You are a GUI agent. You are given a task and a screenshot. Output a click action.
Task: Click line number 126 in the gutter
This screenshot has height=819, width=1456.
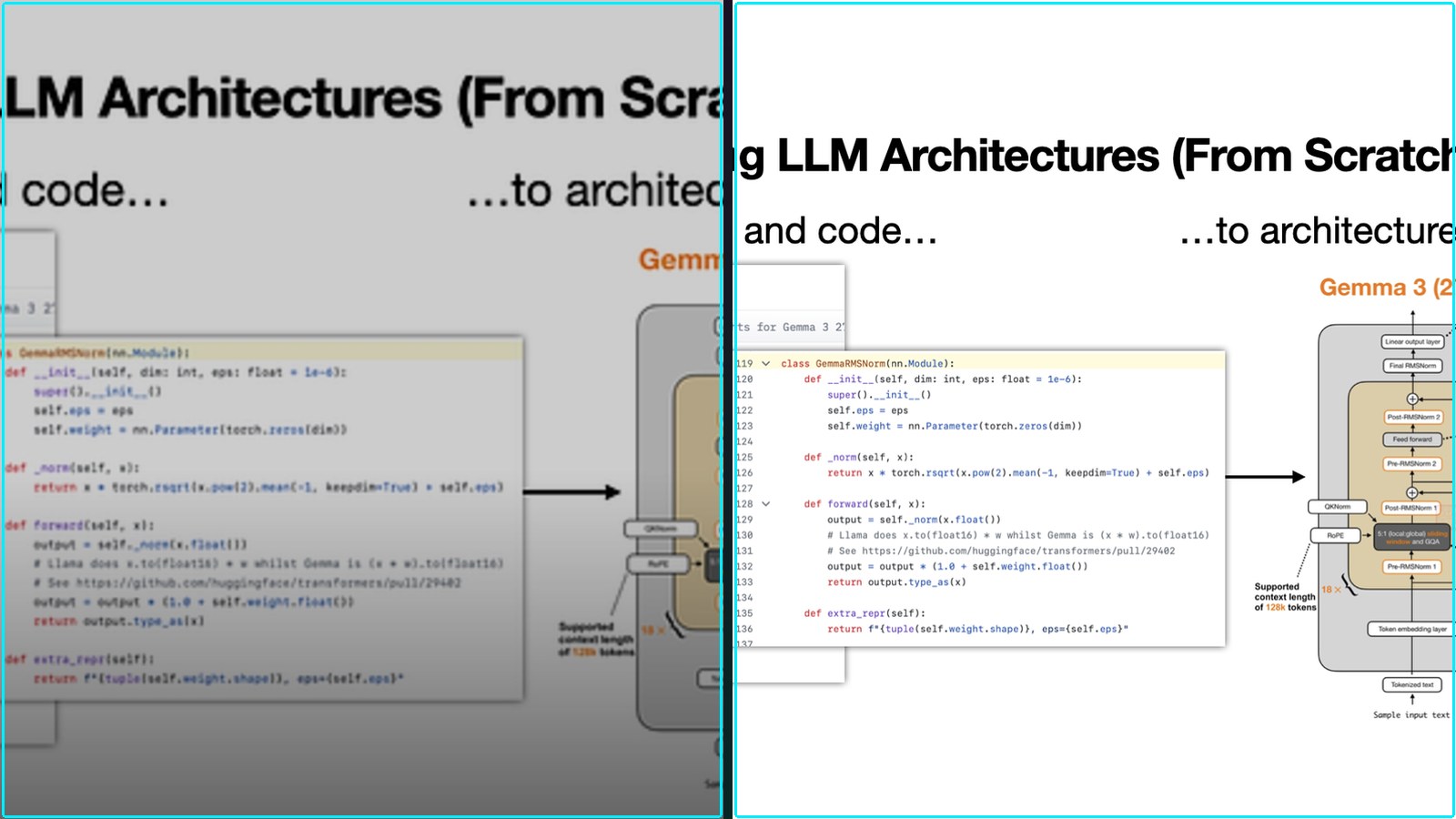[744, 473]
